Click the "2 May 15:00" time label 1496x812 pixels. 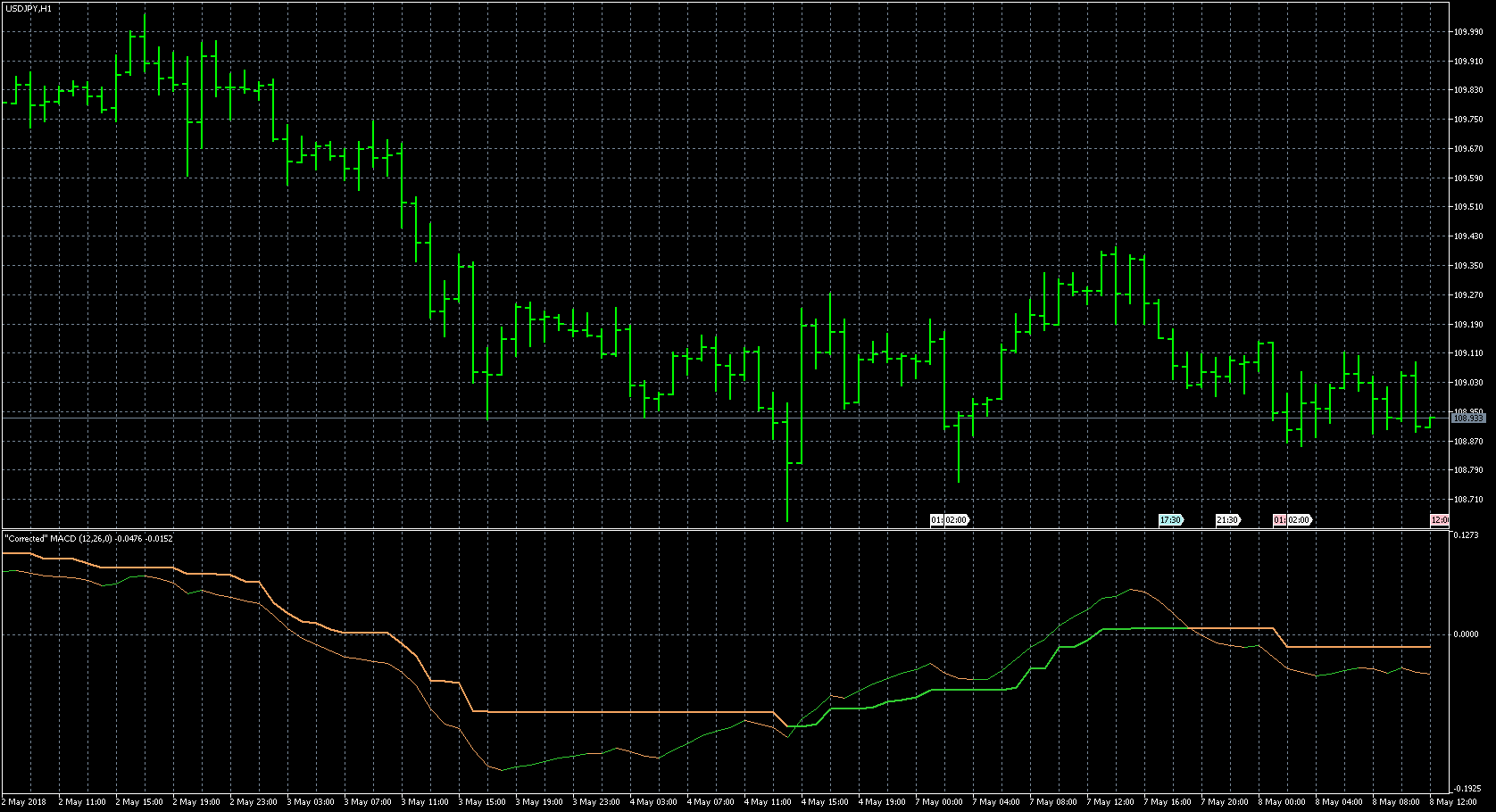(139, 802)
